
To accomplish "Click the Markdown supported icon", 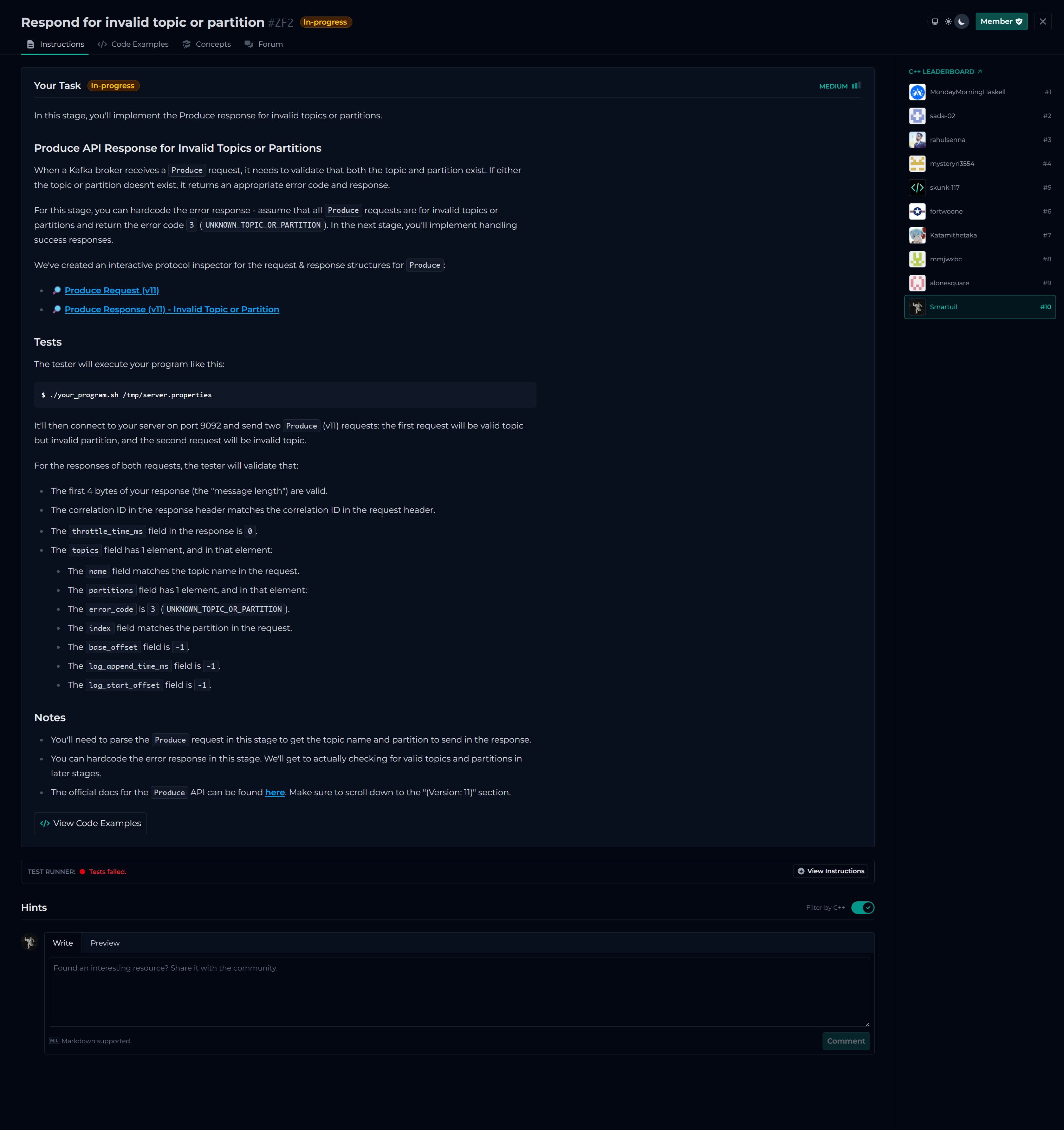I will (54, 1041).
